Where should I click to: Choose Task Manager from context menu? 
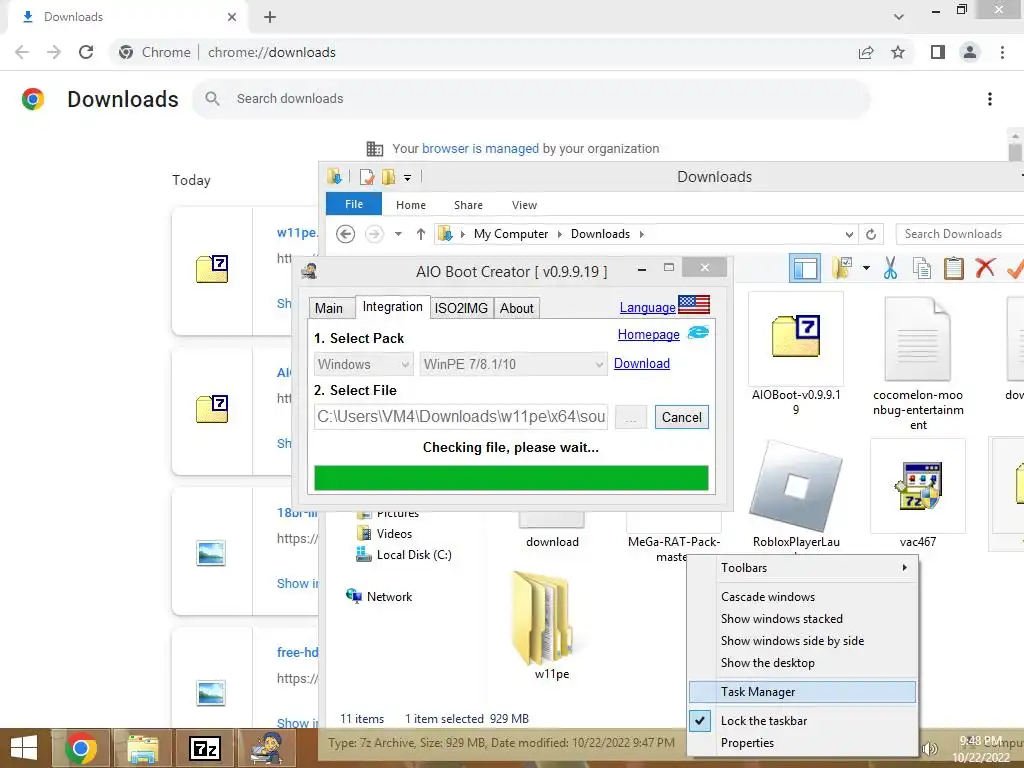coord(802,692)
